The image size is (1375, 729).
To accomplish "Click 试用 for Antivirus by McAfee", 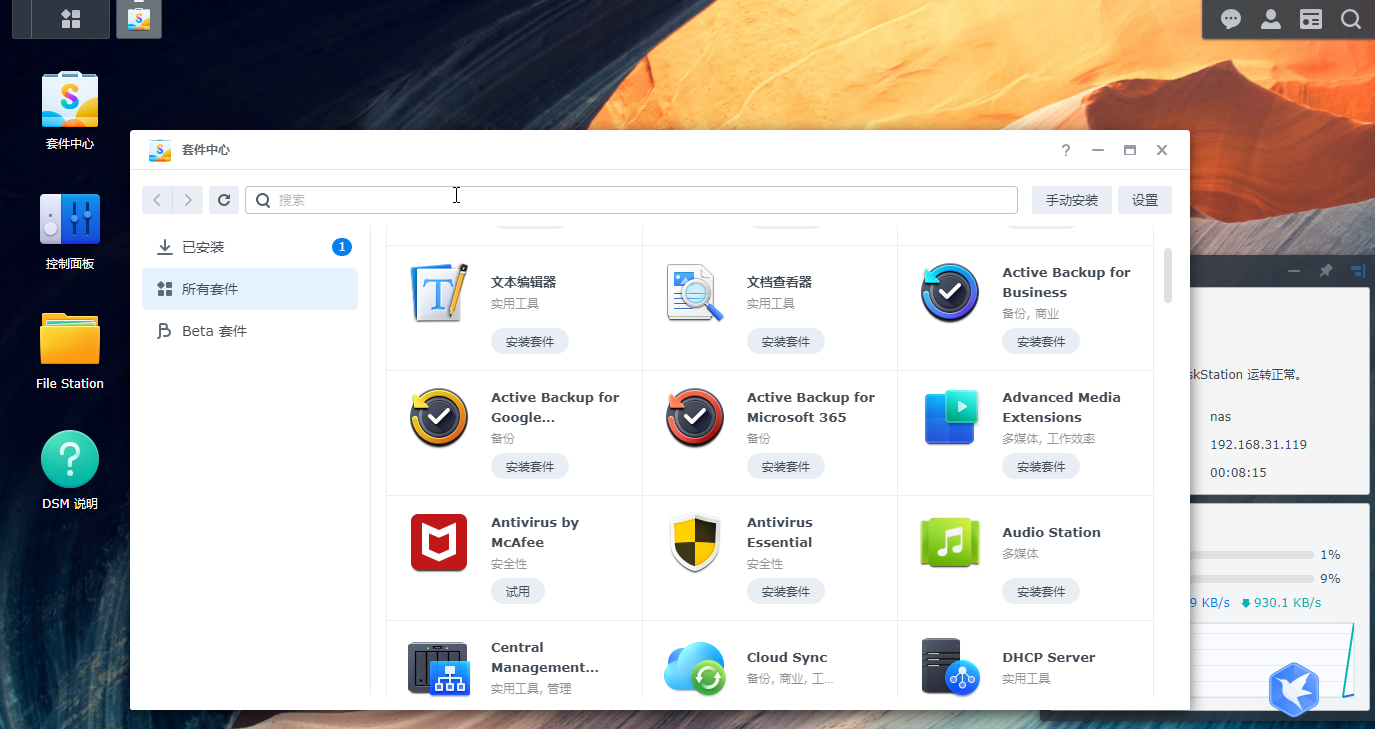I will click(518, 591).
